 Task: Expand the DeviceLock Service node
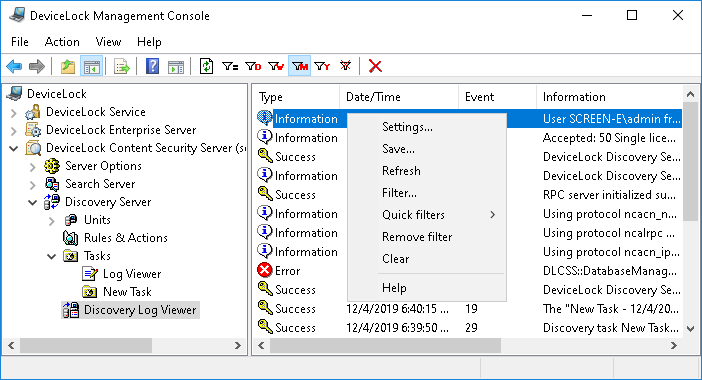[14, 113]
